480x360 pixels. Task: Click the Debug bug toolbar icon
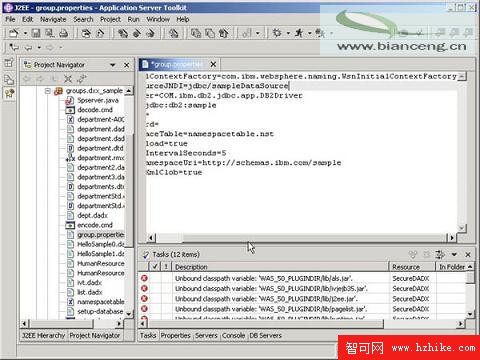(x=277, y=33)
